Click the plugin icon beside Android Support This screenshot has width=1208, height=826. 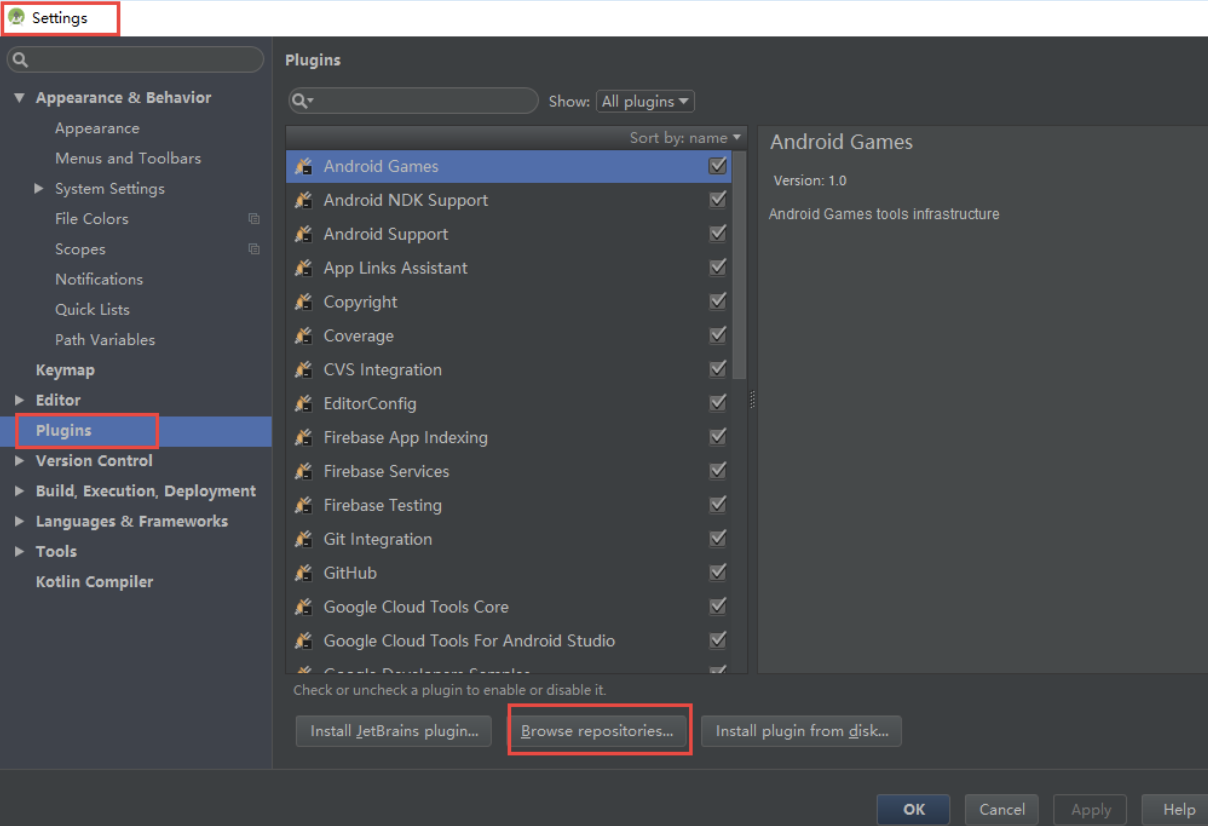pos(304,235)
